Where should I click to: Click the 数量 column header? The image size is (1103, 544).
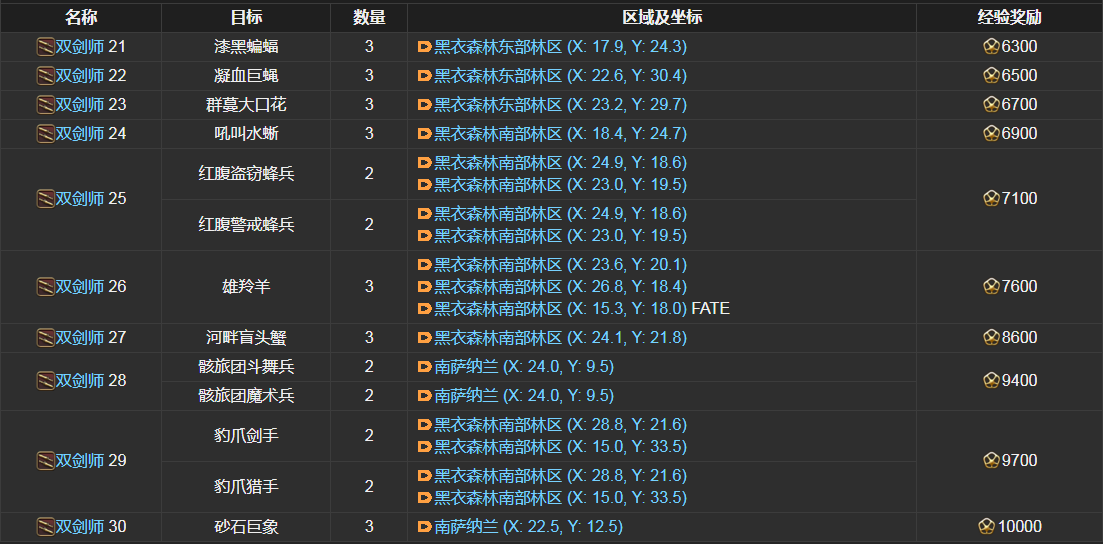(x=369, y=18)
